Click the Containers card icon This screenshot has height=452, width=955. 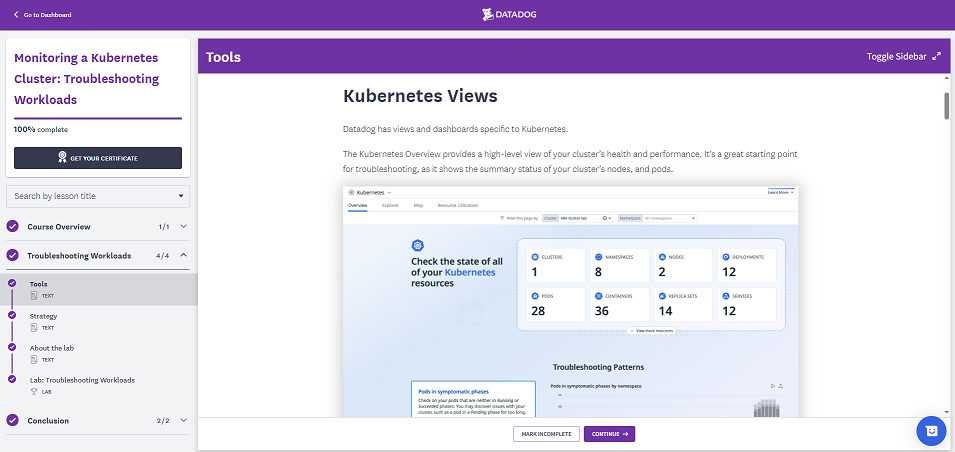(x=598, y=295)
